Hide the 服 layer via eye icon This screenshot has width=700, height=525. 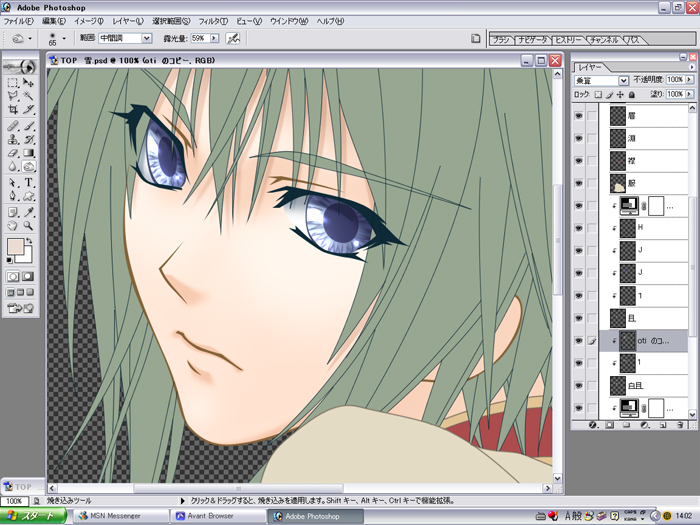(x=579, y=183)
